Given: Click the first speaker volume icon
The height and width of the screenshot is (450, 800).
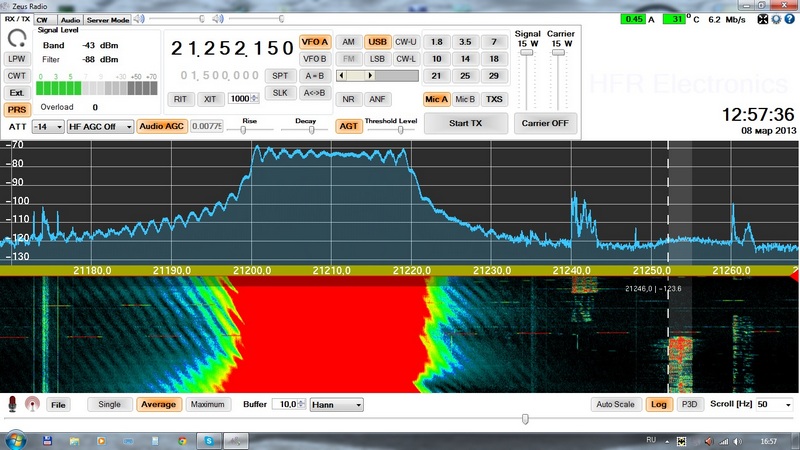Looking at the screenshot, I should tap(140, 19).
